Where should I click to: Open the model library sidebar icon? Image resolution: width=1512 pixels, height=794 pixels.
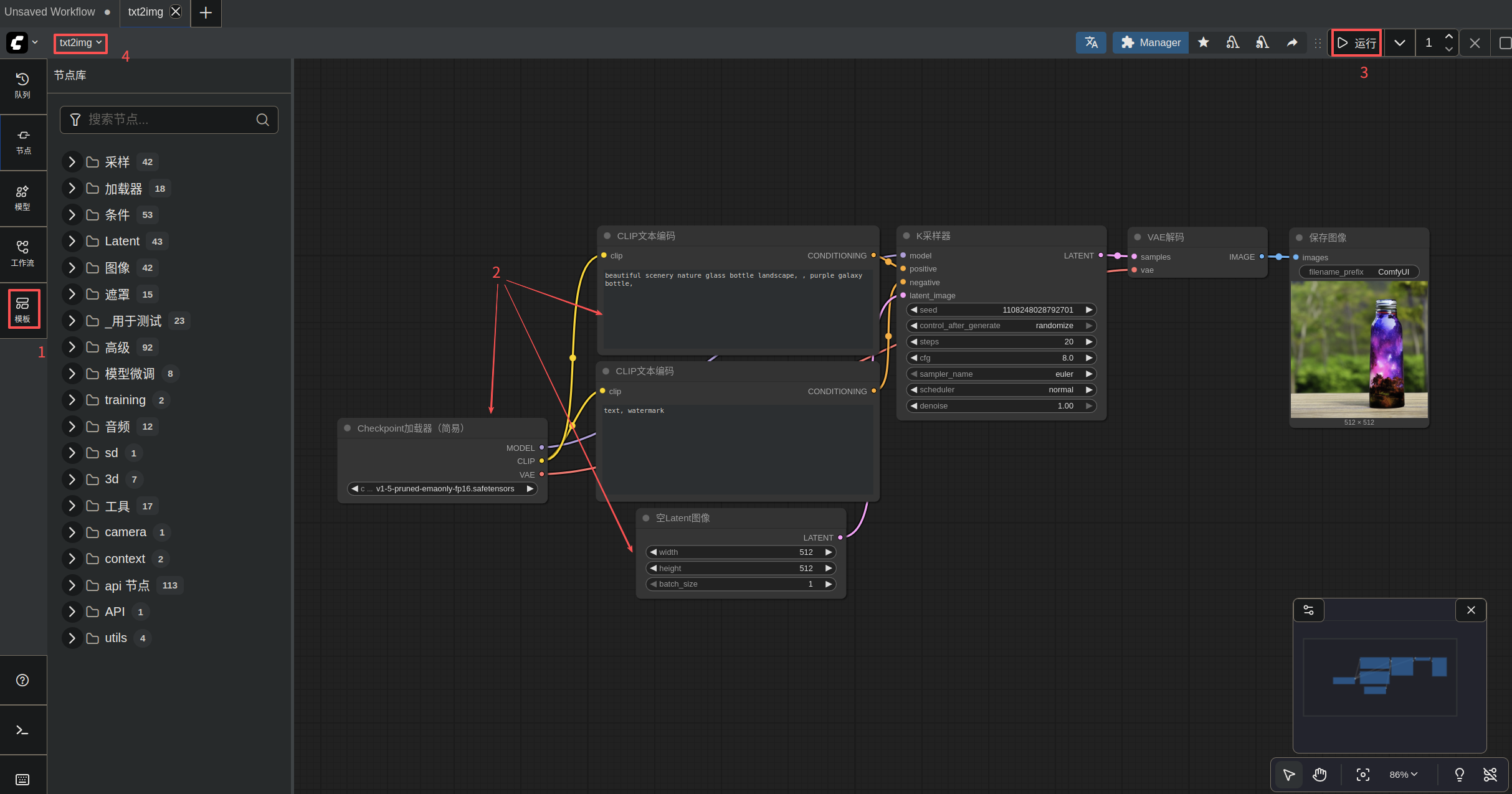pyautogui.click(x=22, y=197)
